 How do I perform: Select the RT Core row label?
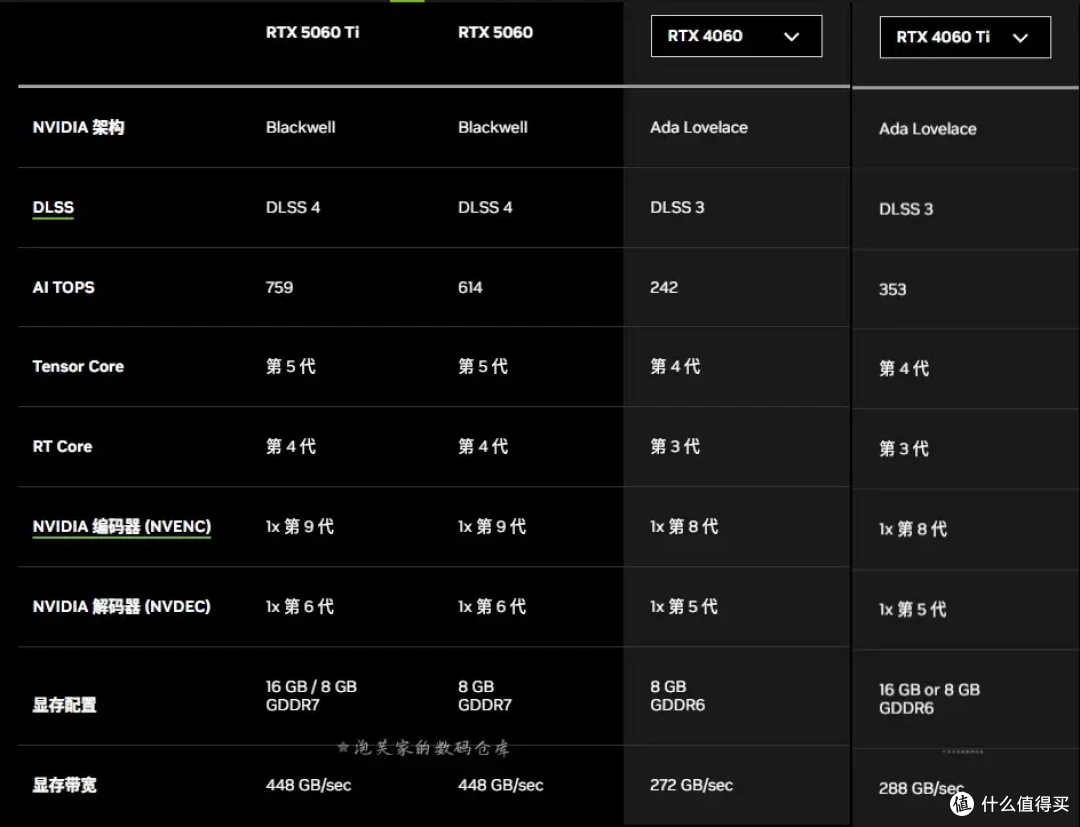pyautogui.click(x=62, y=446)
